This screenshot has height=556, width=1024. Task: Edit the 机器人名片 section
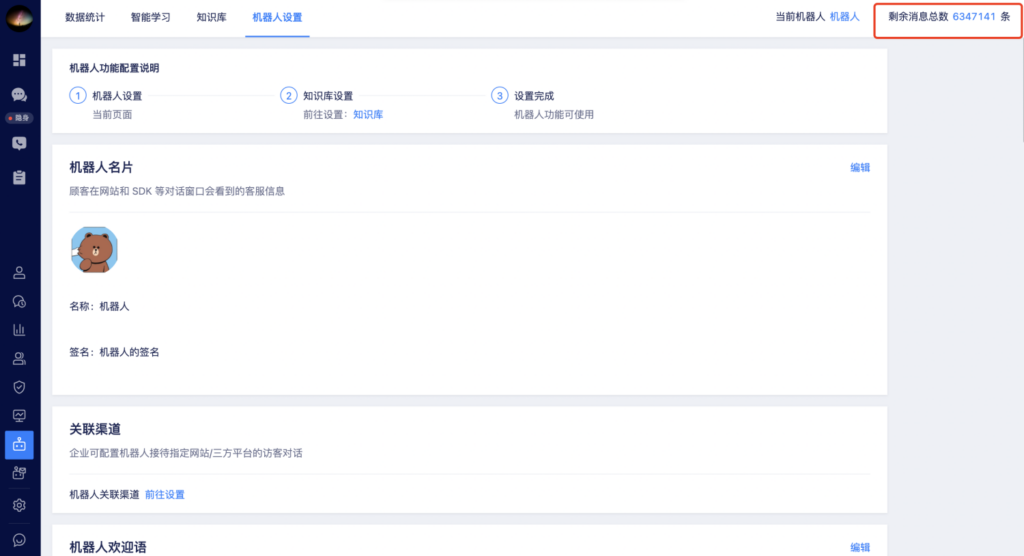(860, 168)
